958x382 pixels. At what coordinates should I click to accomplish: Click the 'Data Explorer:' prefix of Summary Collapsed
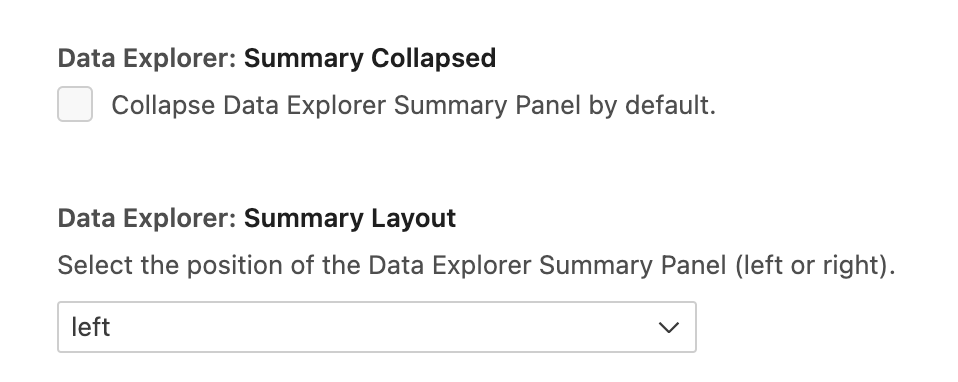[x=147, y=59]
